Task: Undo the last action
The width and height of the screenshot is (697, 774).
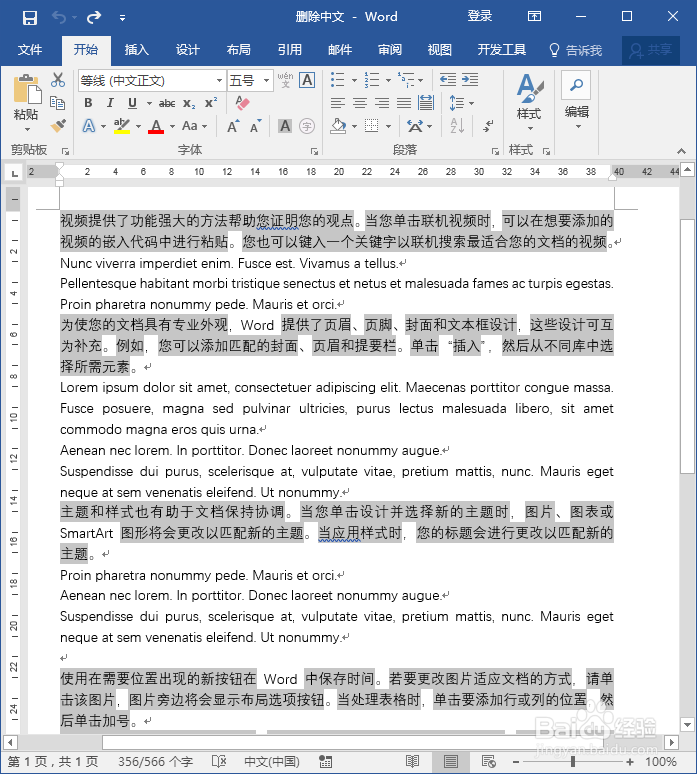Action: 59,18
